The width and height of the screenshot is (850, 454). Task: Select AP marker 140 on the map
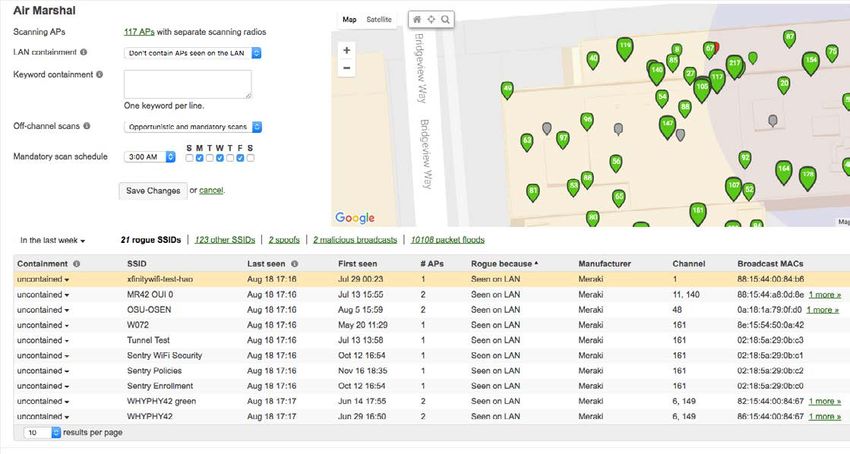coord(657,72)
